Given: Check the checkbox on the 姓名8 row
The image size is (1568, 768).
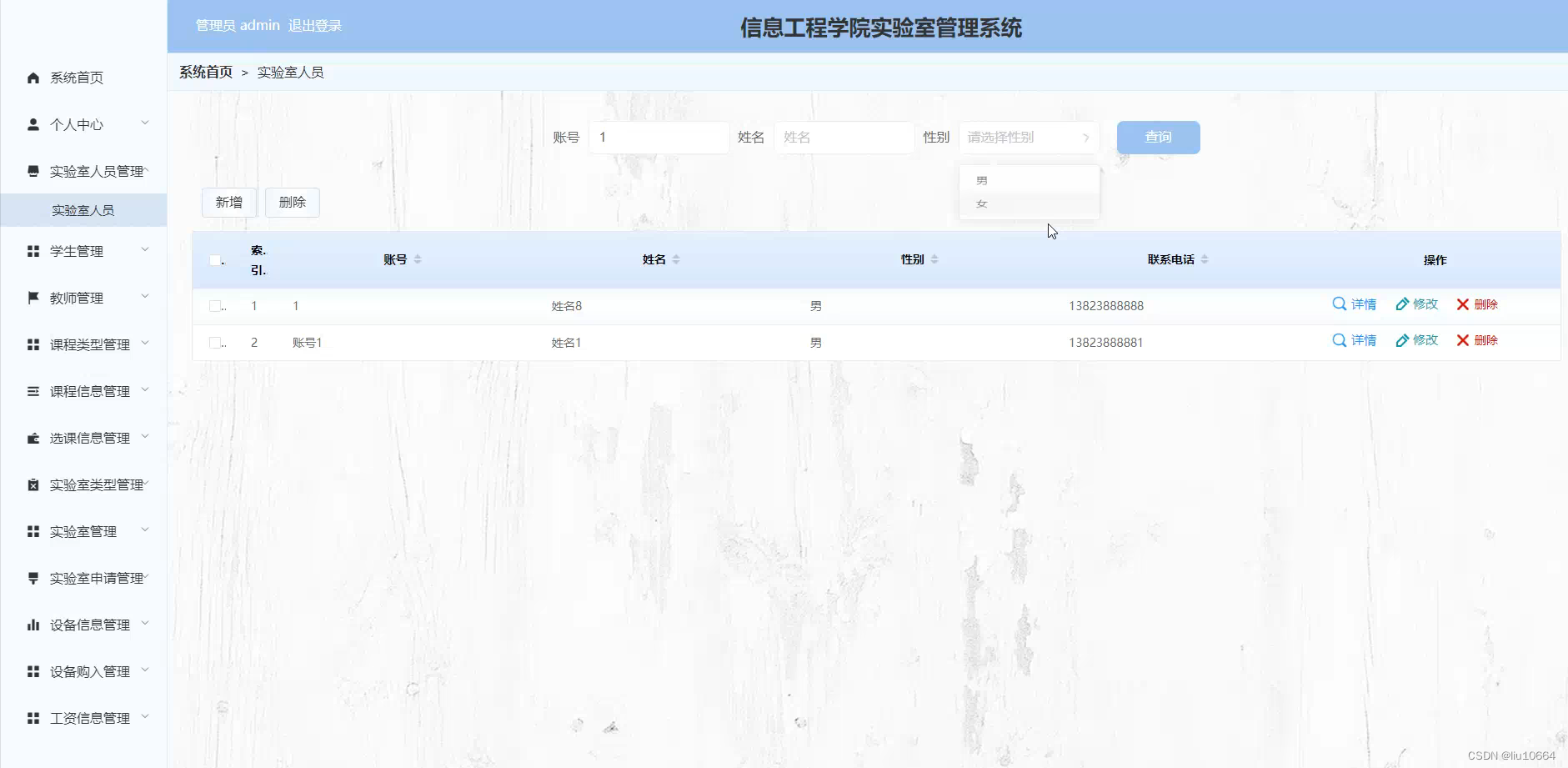Looking at the screenshot, I should pyautogui.click(x=215, y=305).
